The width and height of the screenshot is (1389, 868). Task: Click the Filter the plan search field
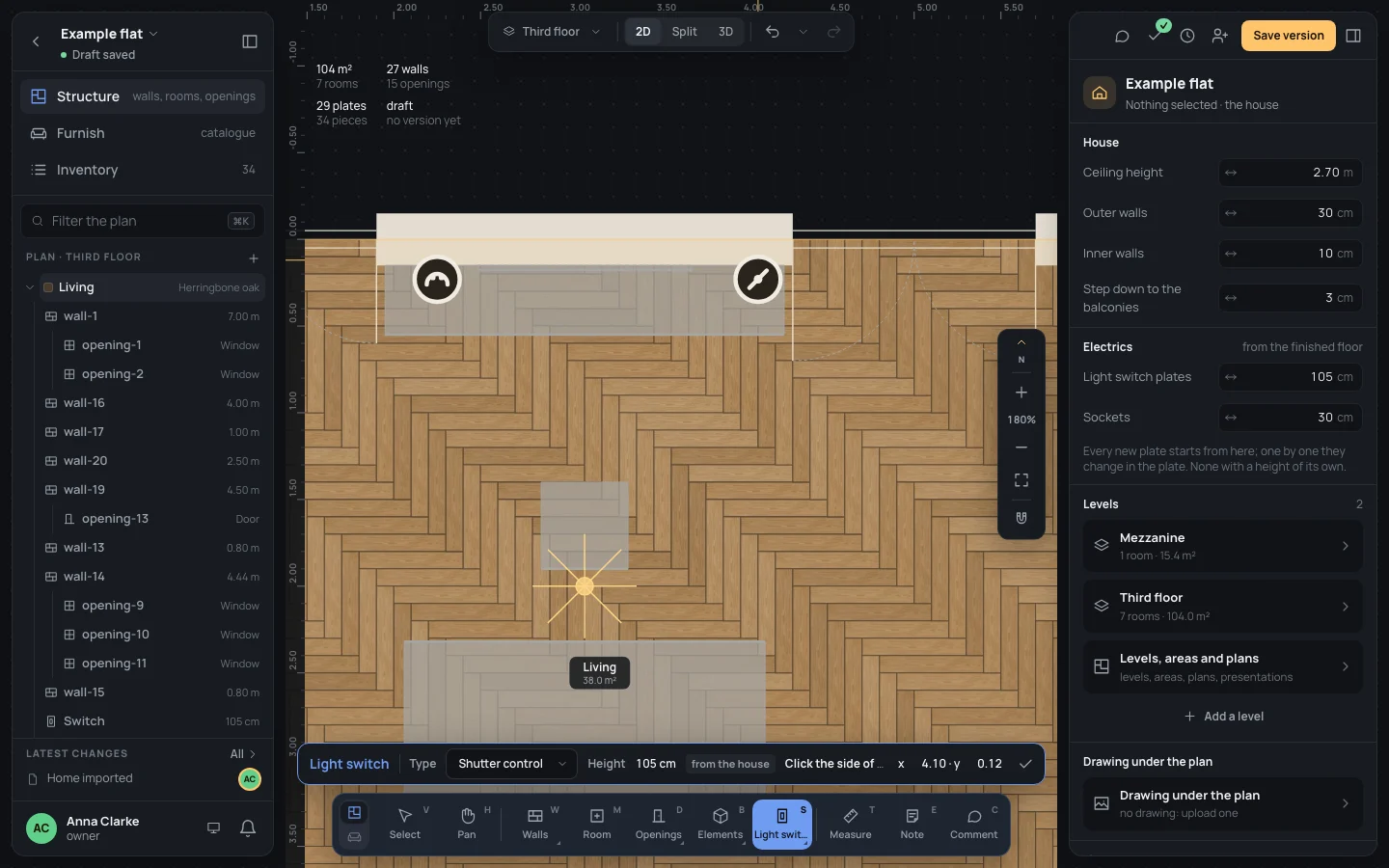[143, 221]
